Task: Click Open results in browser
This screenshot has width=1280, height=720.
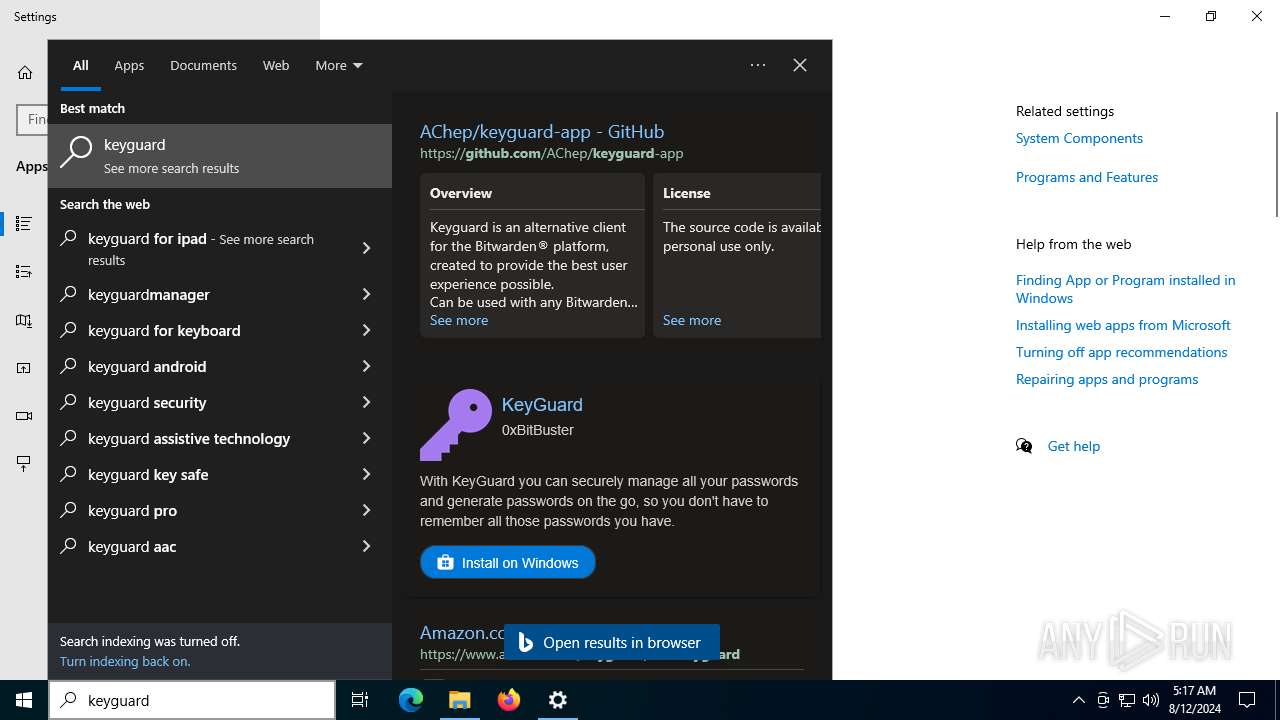Action: tap(612, 643)
